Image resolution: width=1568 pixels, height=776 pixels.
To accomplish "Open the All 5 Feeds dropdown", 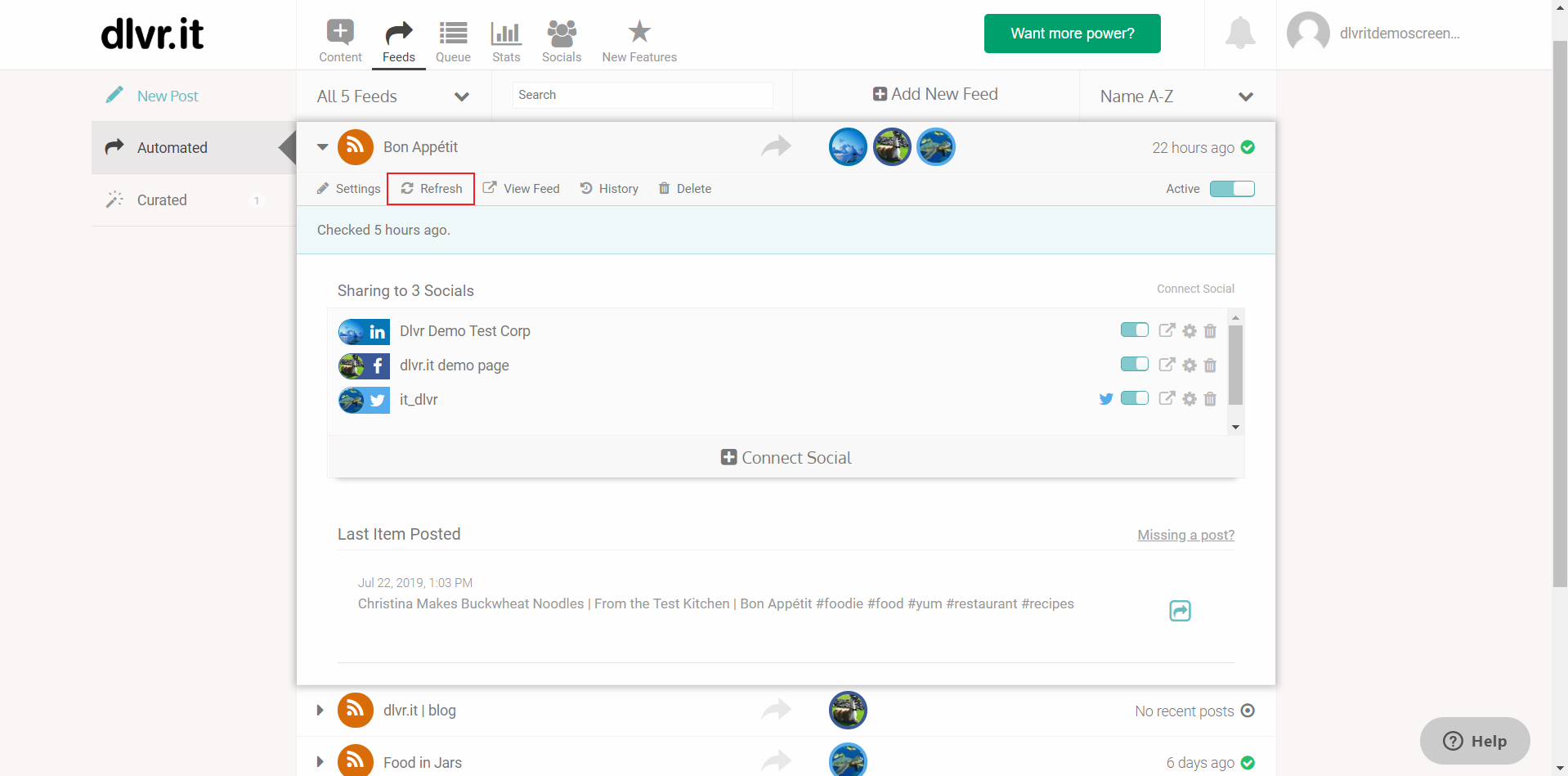I will tap(393, 96).
